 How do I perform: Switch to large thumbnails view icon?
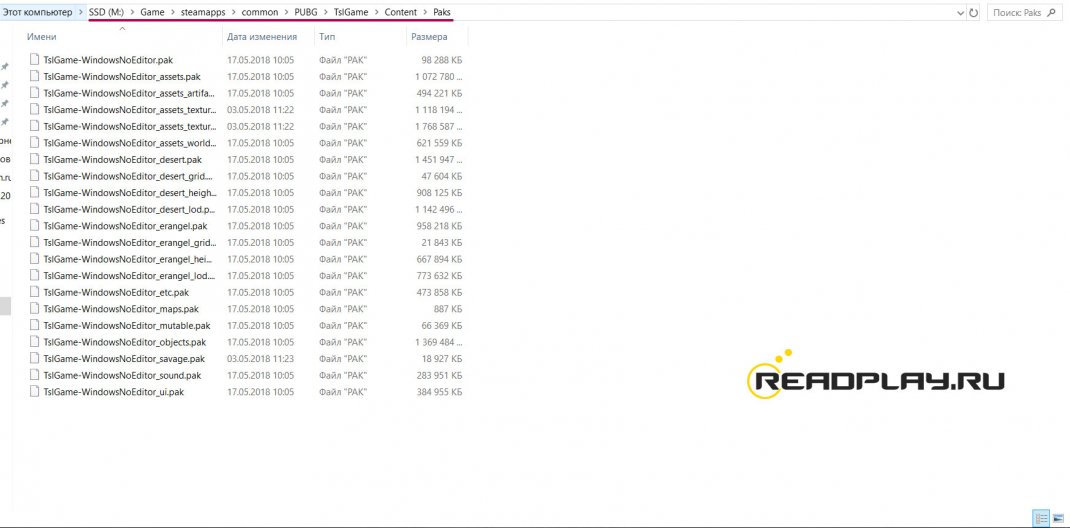click(1057, 518)
